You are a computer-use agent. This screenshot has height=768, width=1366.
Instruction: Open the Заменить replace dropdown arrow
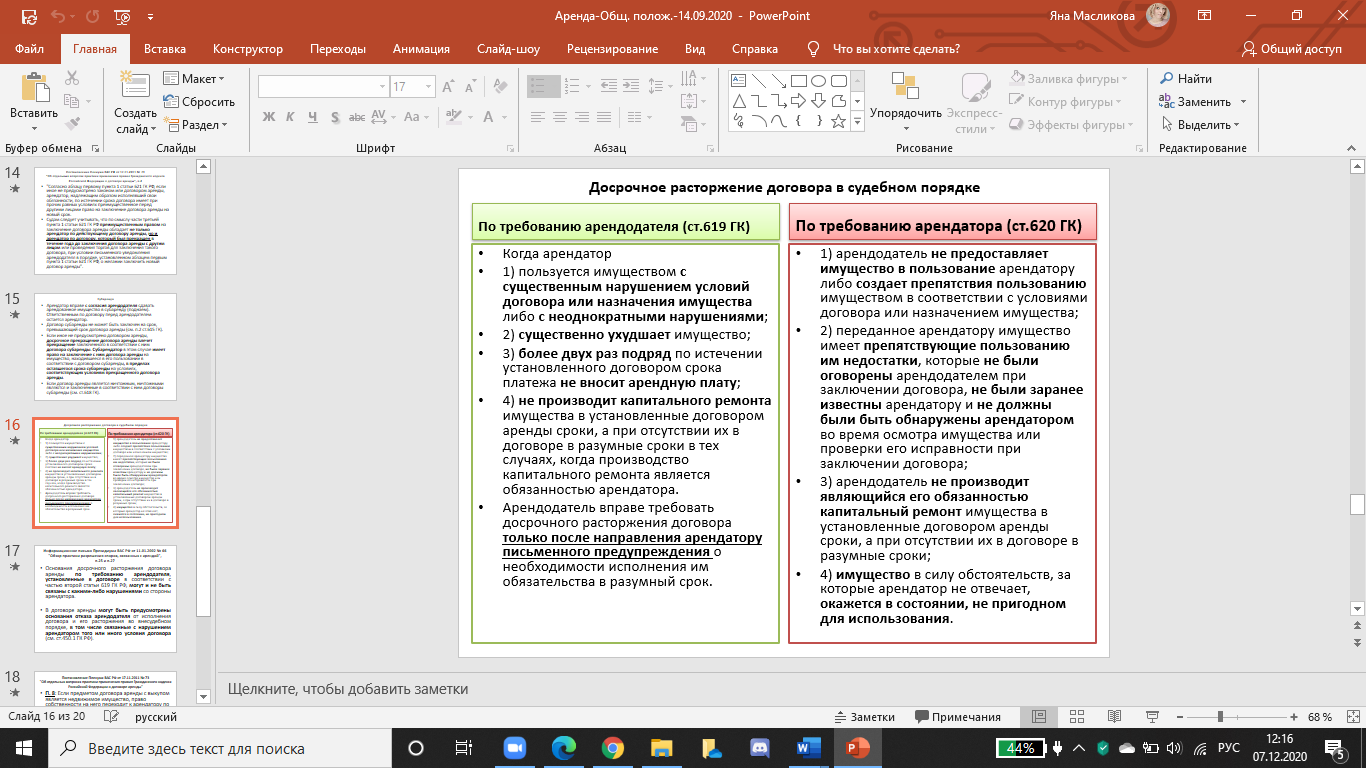1243,102
